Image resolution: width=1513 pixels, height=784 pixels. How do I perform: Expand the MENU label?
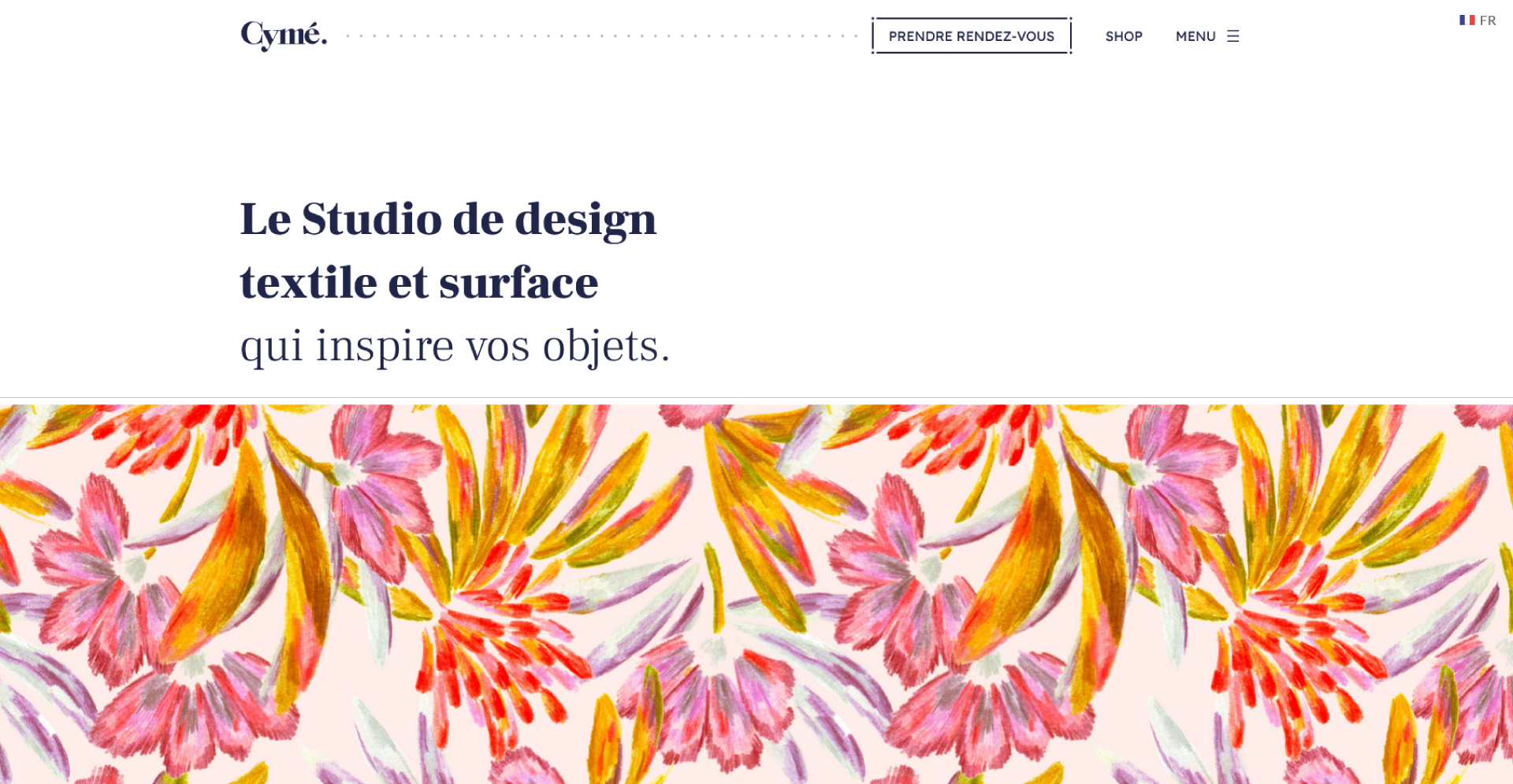1195,36
